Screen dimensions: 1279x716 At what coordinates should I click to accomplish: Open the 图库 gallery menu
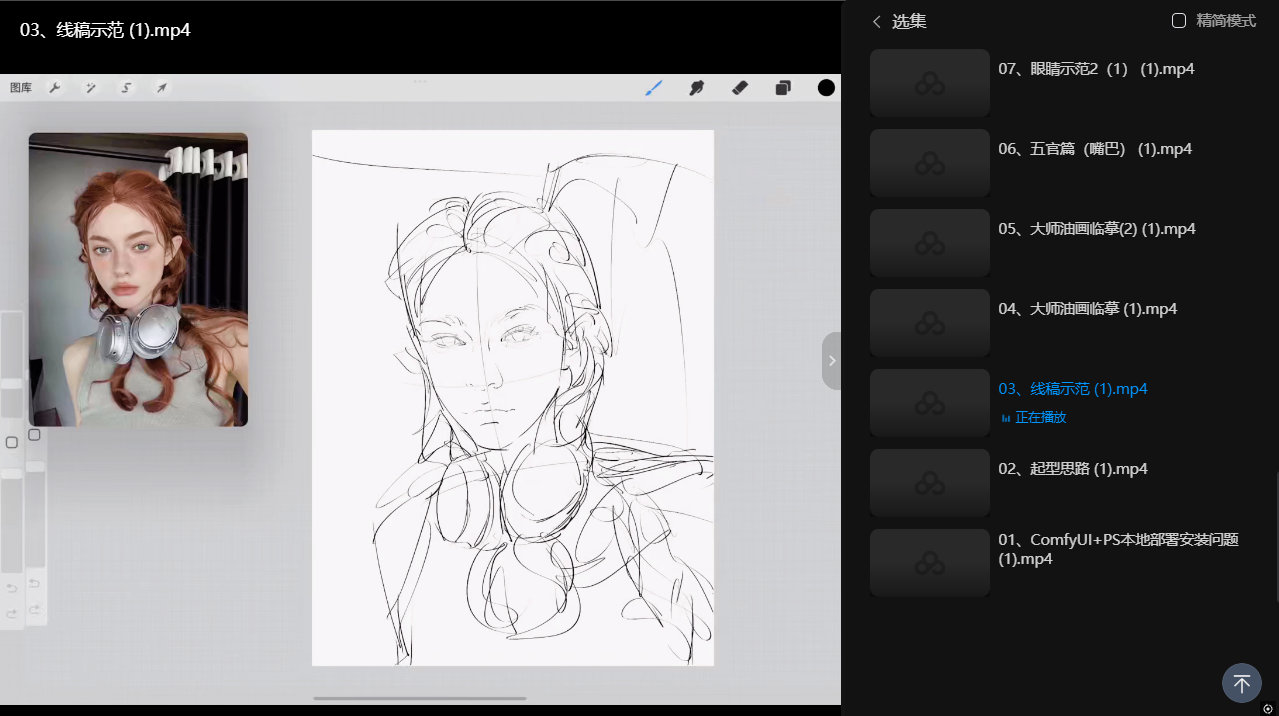coord(21,88)
